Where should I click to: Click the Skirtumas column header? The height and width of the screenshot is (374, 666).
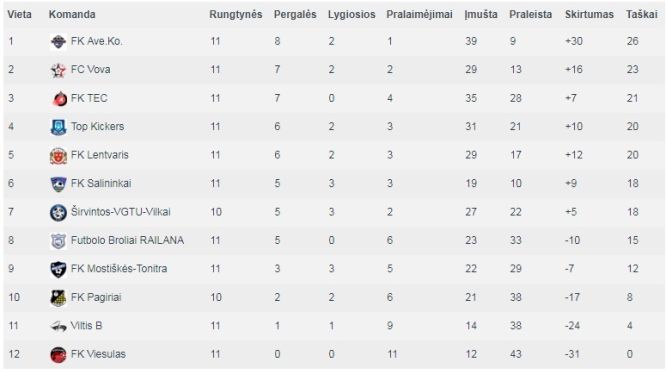pos(589,14)
